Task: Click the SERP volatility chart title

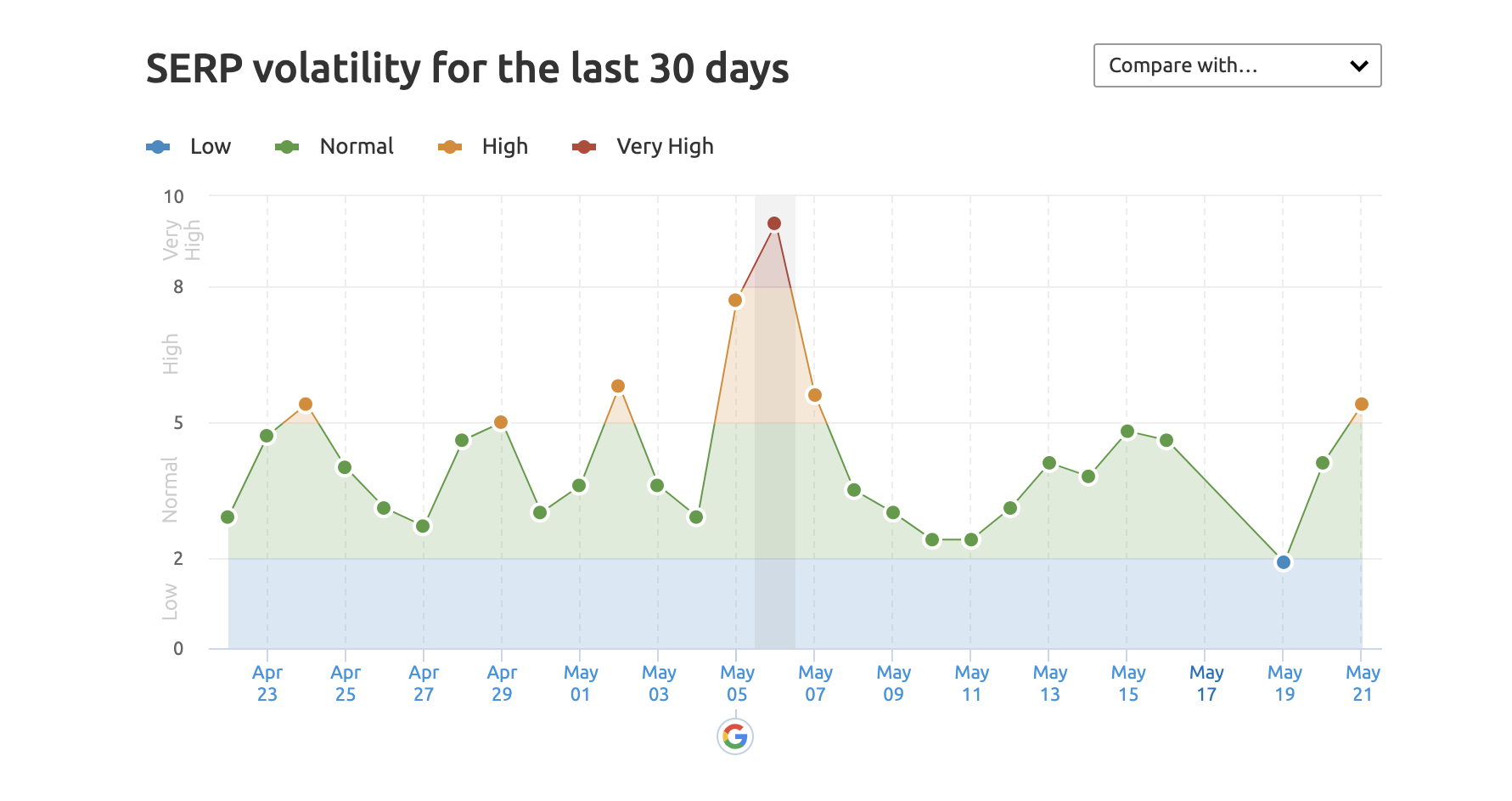Action: tap(468, 69)
